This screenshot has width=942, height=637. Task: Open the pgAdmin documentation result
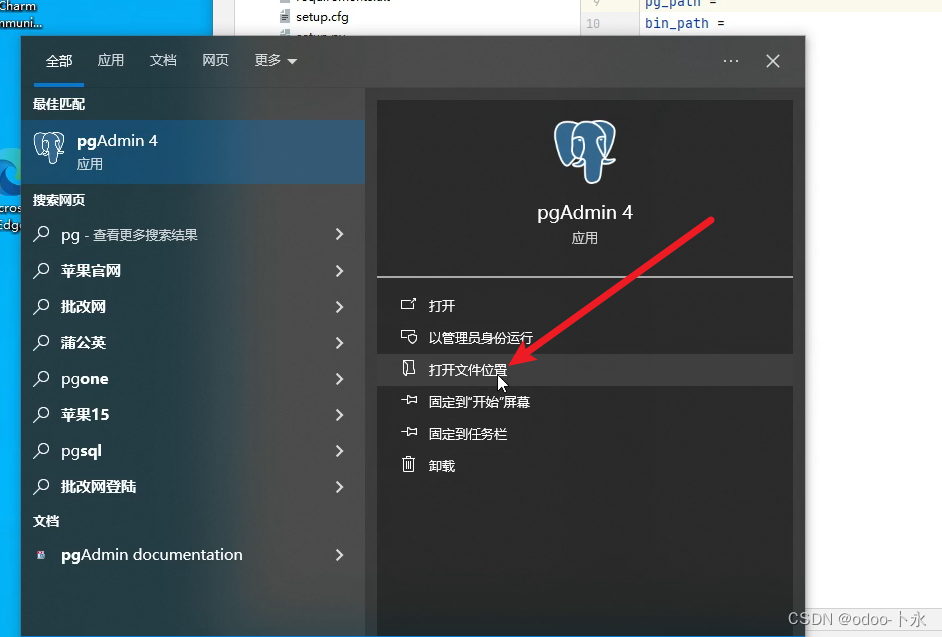click(193, 555)
